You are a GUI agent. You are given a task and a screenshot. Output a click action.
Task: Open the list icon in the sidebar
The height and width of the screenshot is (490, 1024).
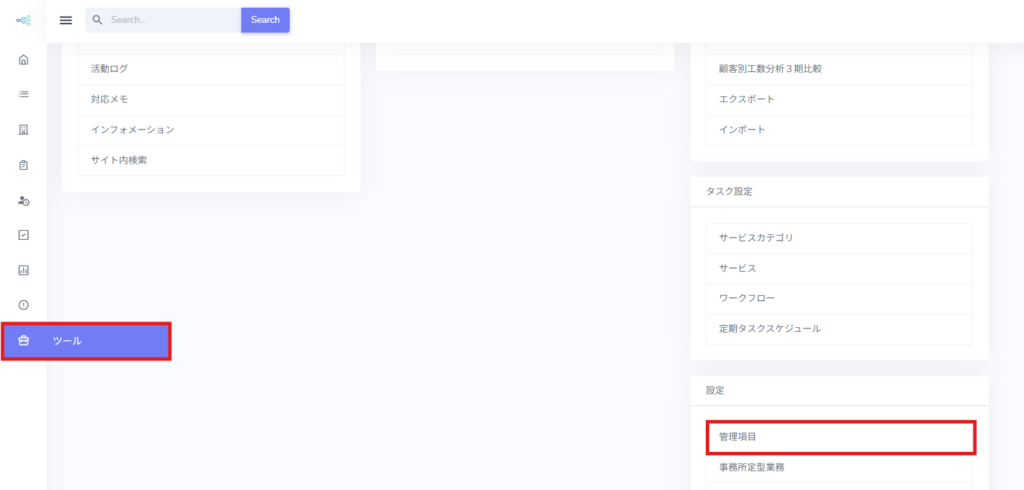24,95
